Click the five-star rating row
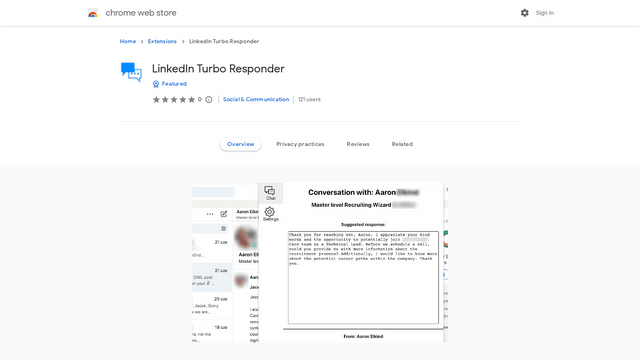 [x=174, y=100]
